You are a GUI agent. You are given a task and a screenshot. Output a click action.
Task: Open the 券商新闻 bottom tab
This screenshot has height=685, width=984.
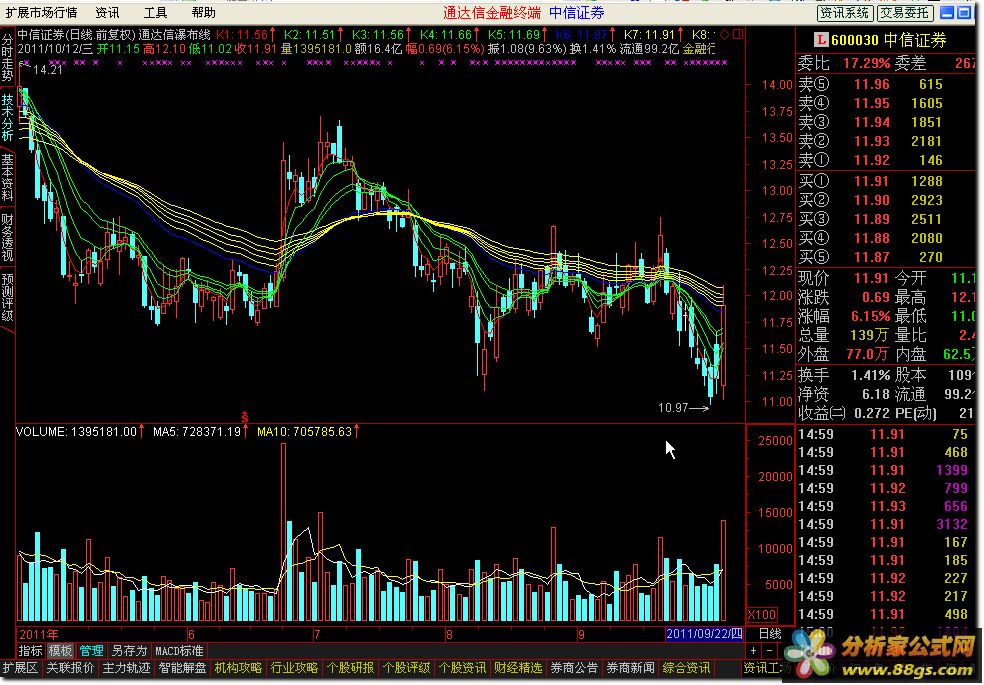[630, 669]
